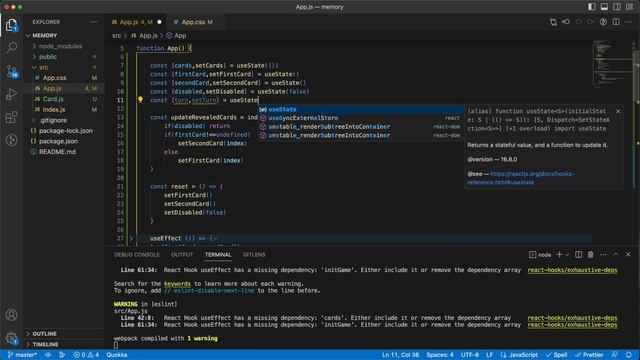Click the compare changes icon in editor toolbar
The image size is (640, 360).
(553, 22)
